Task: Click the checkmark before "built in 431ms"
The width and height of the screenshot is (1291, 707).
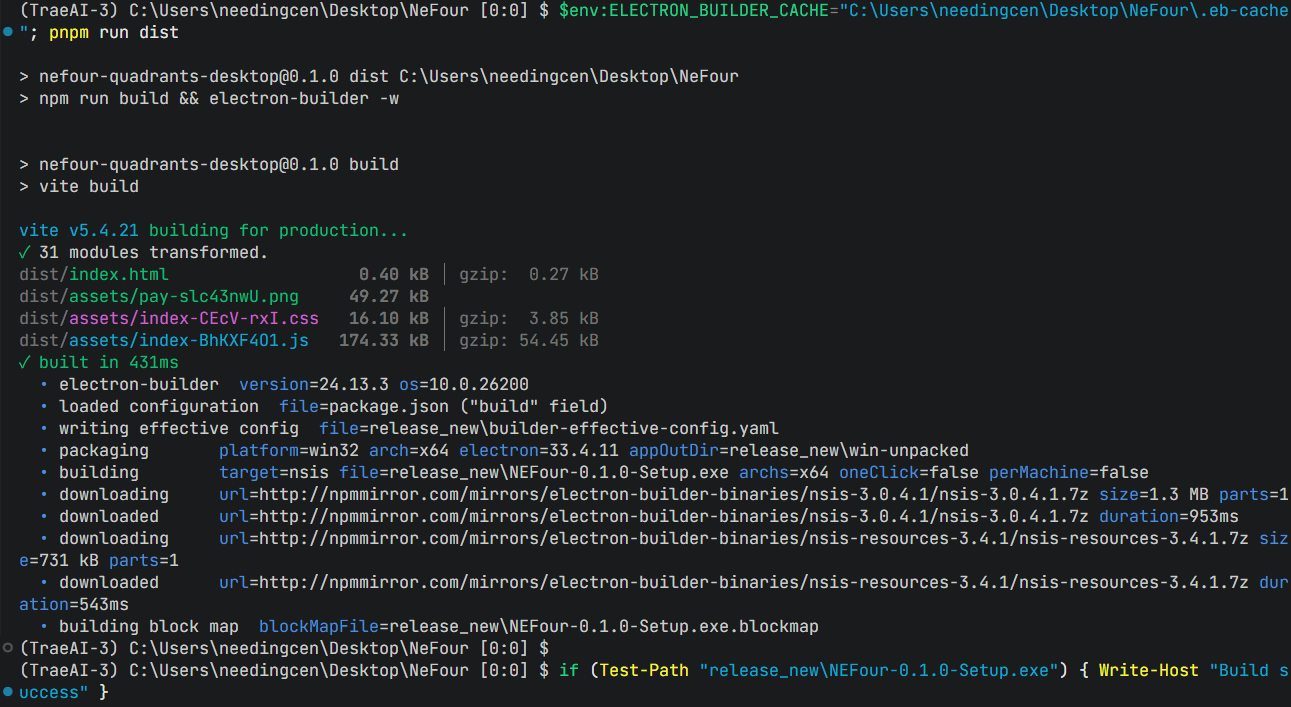Action: coord(25,363)
